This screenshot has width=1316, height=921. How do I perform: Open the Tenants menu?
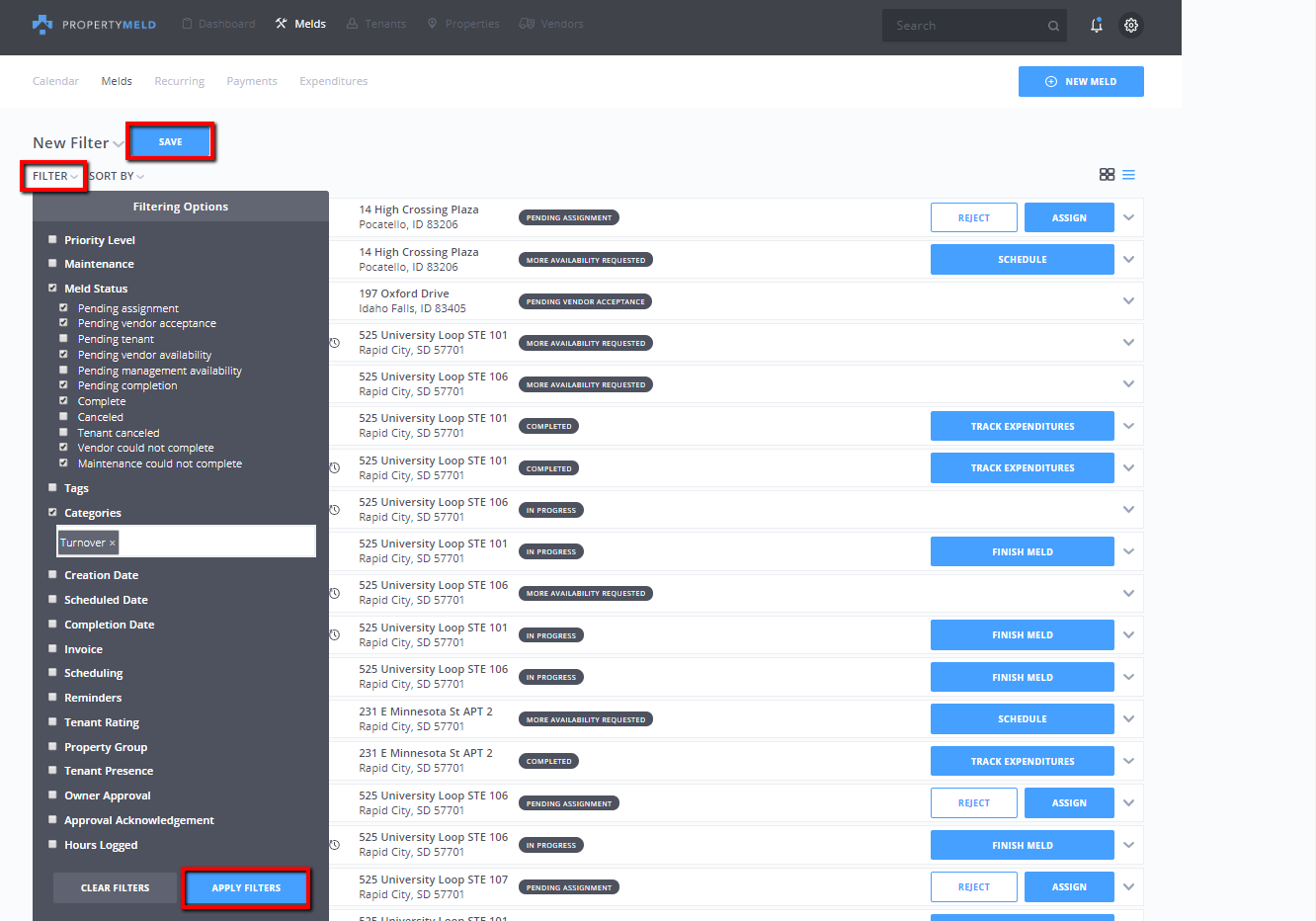[376, 24]
